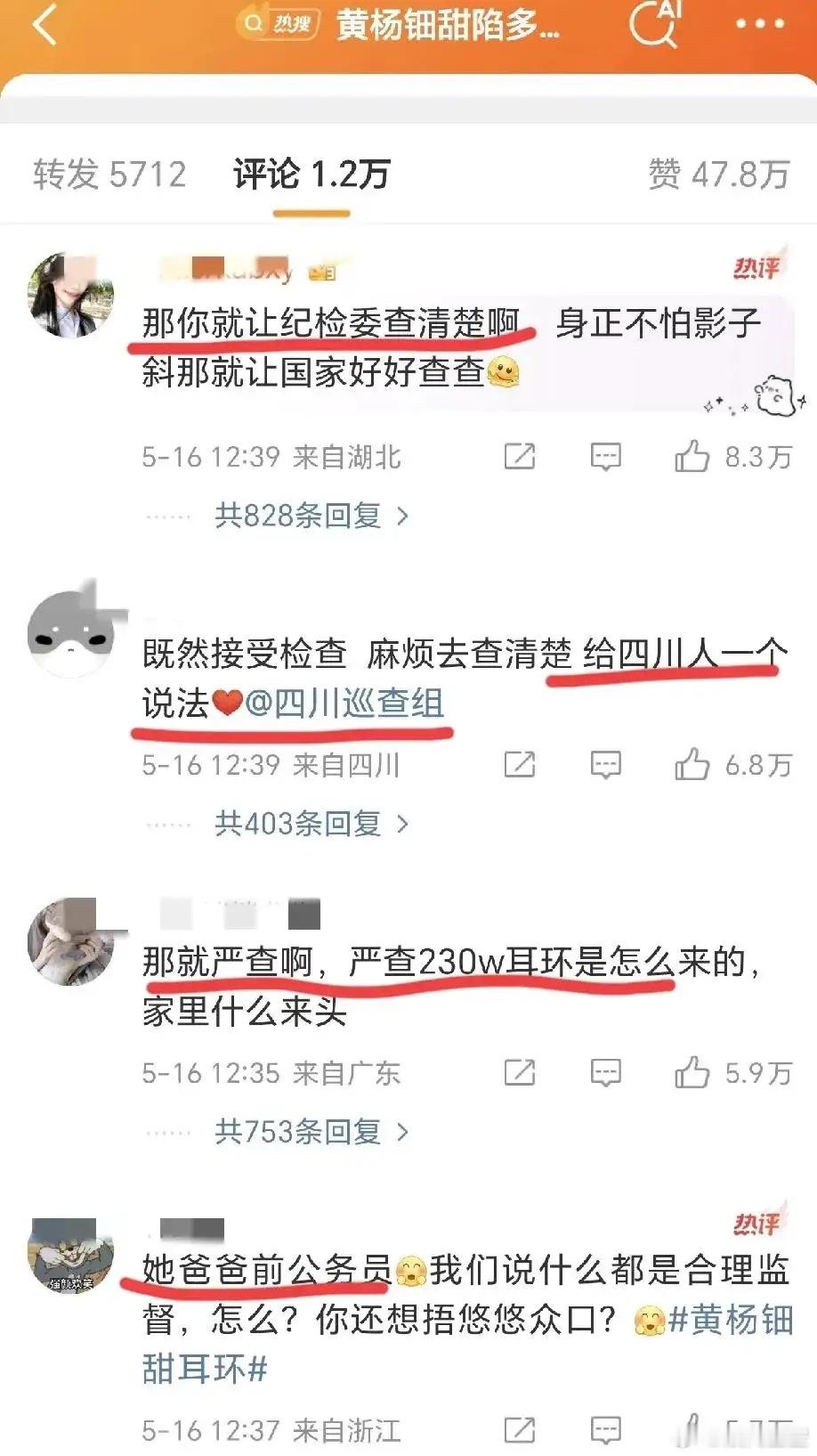
Task: Tap share icon on the Zhejiang comment
Action: [x=520, y=1430]
